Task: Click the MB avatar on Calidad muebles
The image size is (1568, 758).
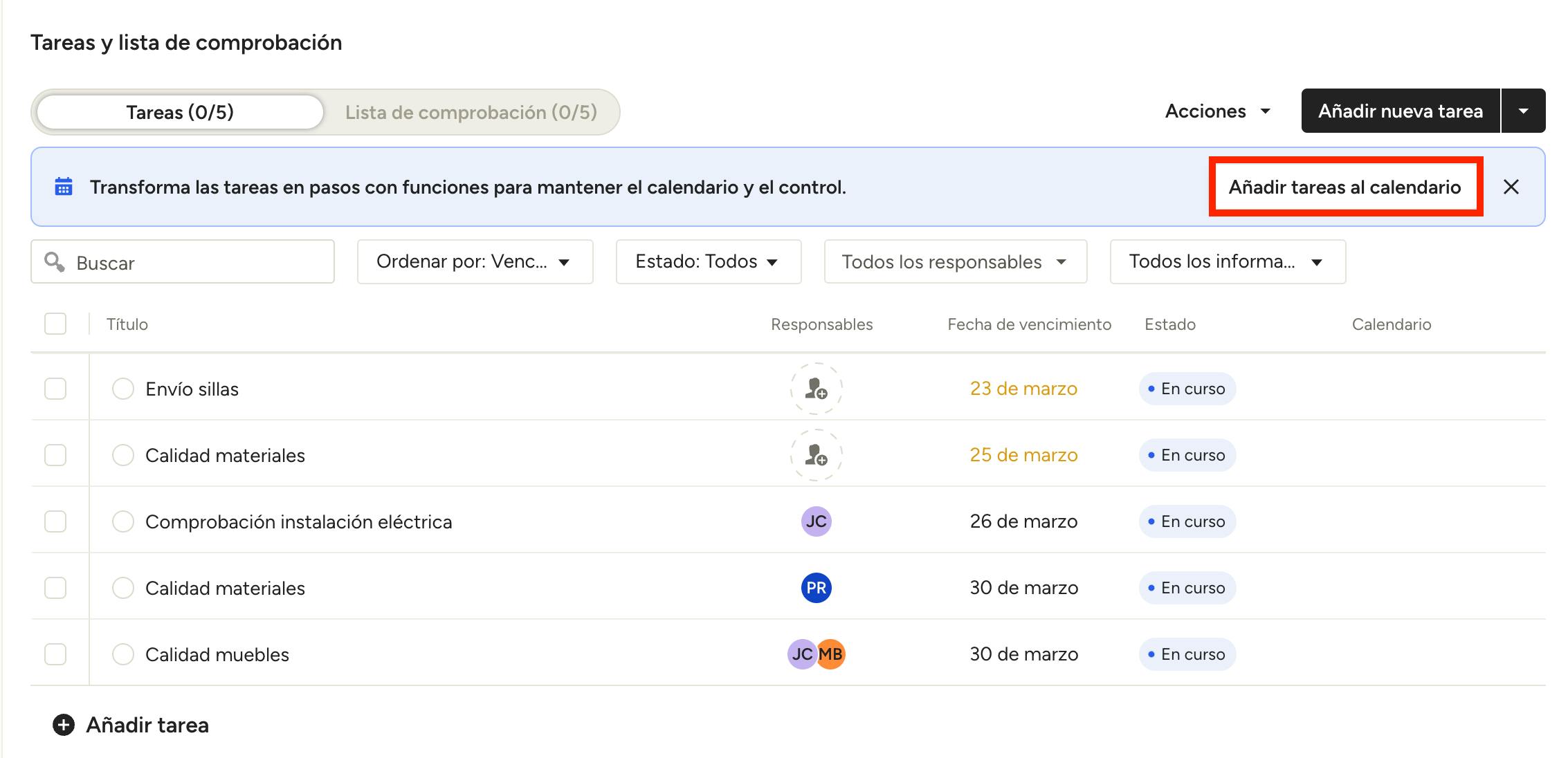Action: click(832, 654)
